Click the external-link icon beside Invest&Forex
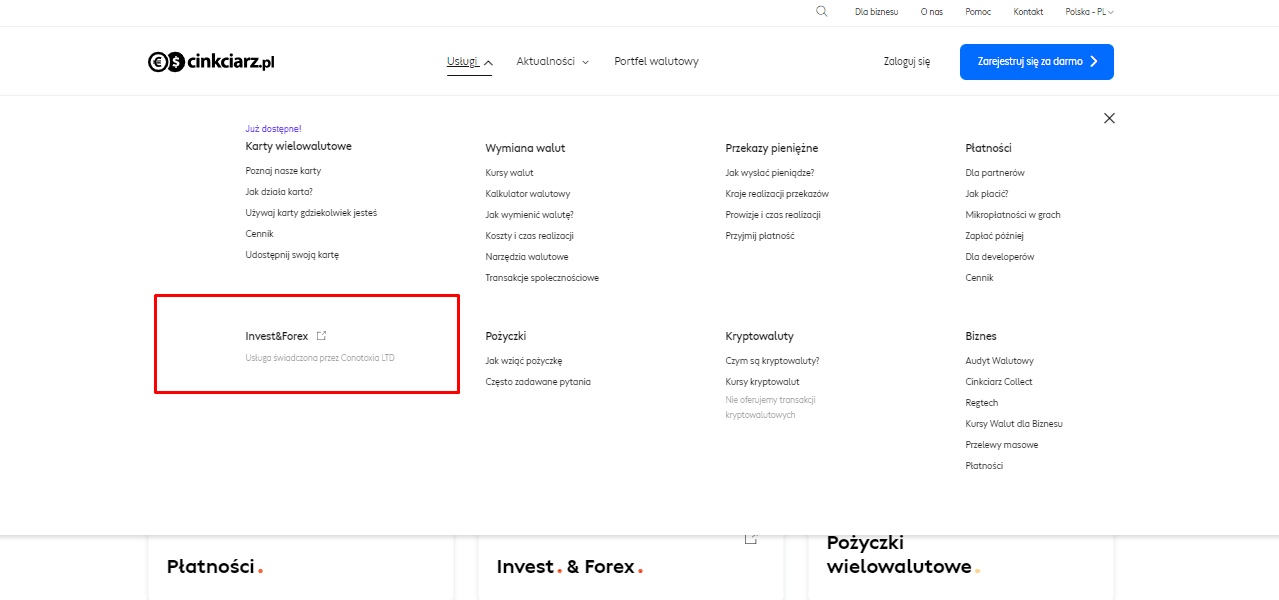 [321, 336]
